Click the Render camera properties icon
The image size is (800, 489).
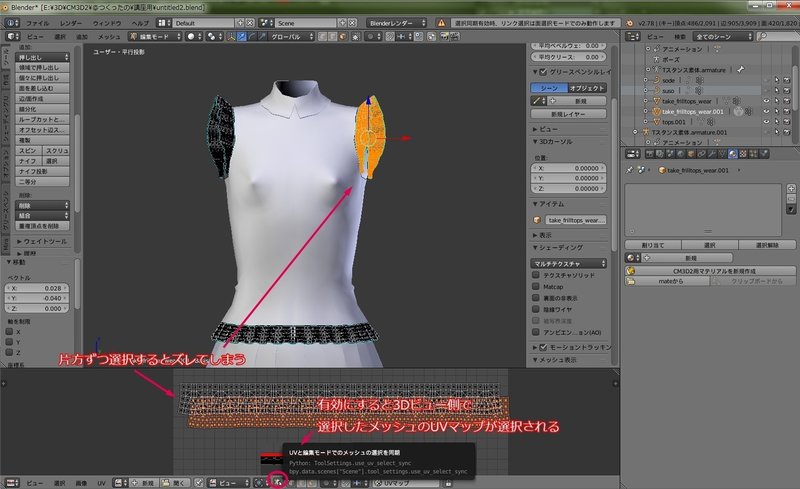click(649, 154)
